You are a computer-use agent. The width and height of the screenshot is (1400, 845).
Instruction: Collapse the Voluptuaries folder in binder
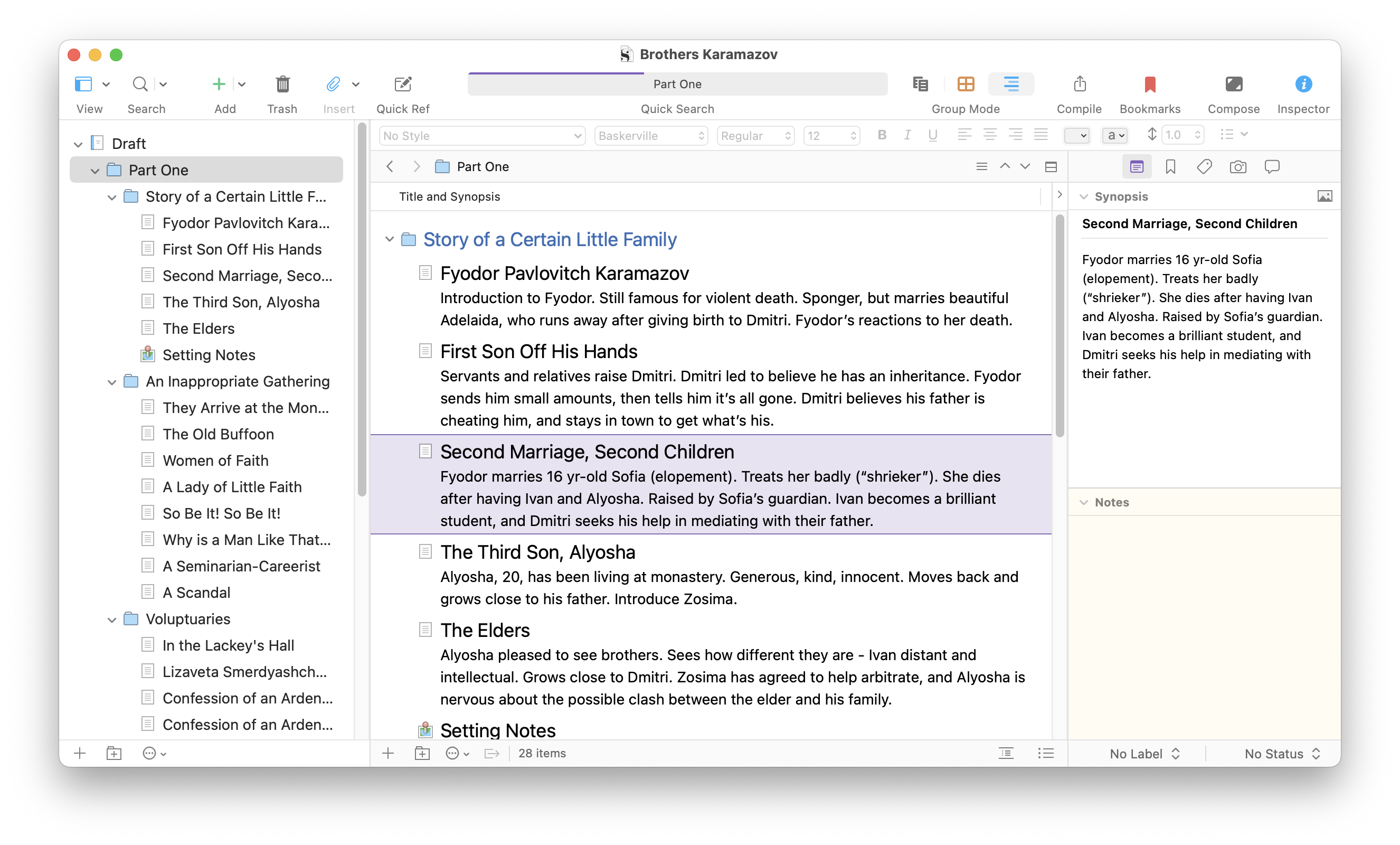coord(112,620)
